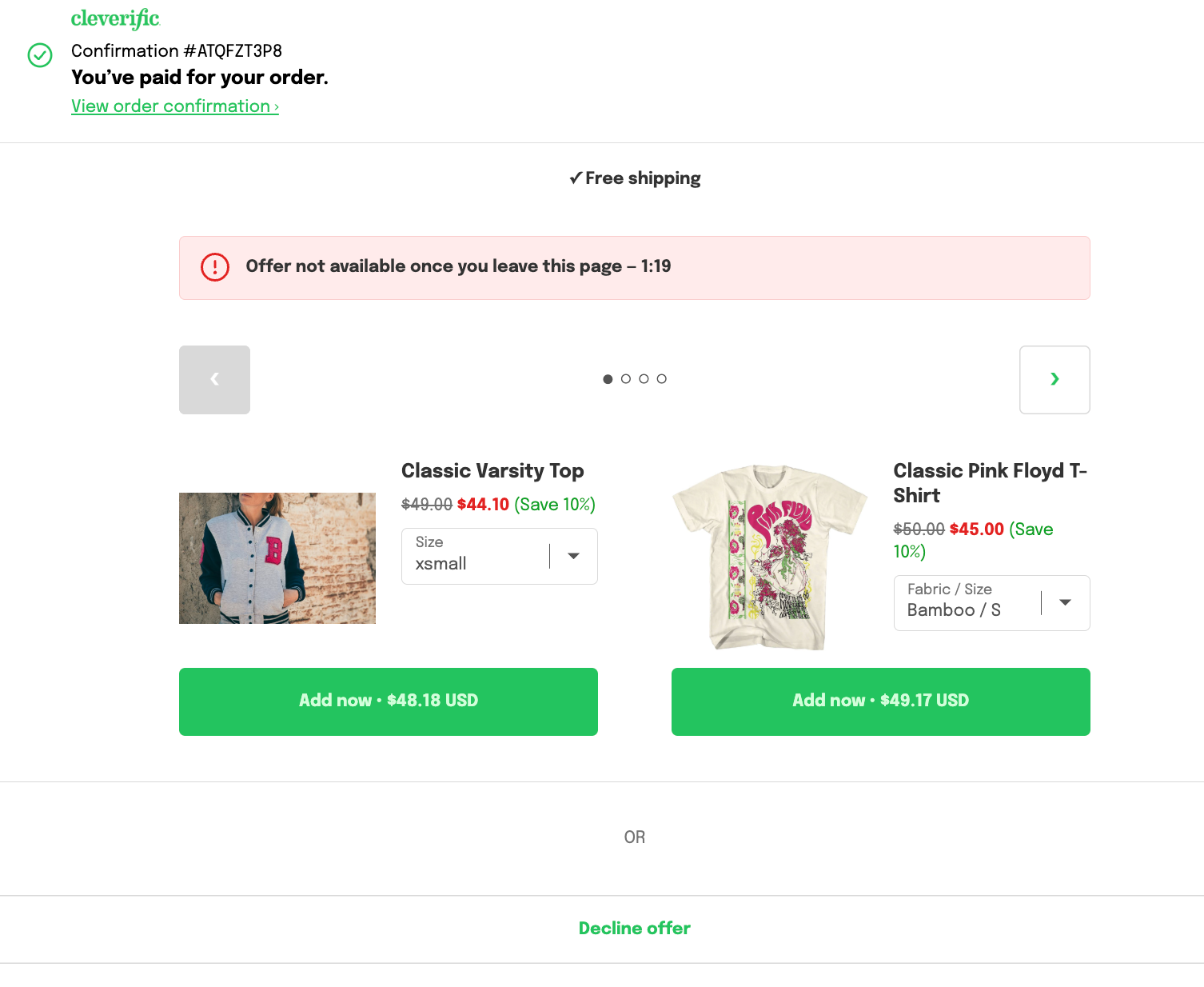Click the red alert warning icon
1204x987 pixels.
point(214,267)
